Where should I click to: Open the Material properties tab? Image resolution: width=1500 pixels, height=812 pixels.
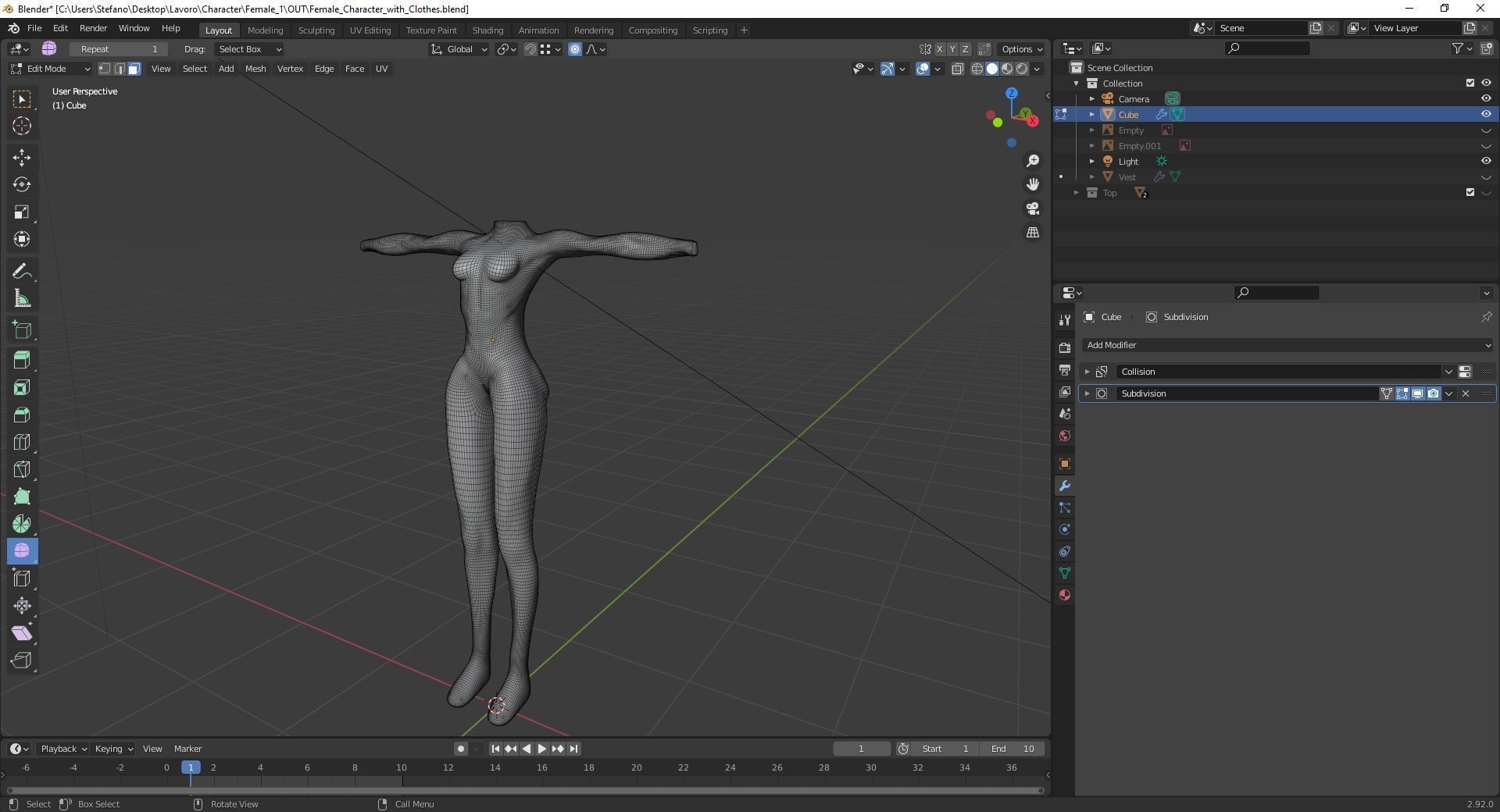tap(1065, 595)
